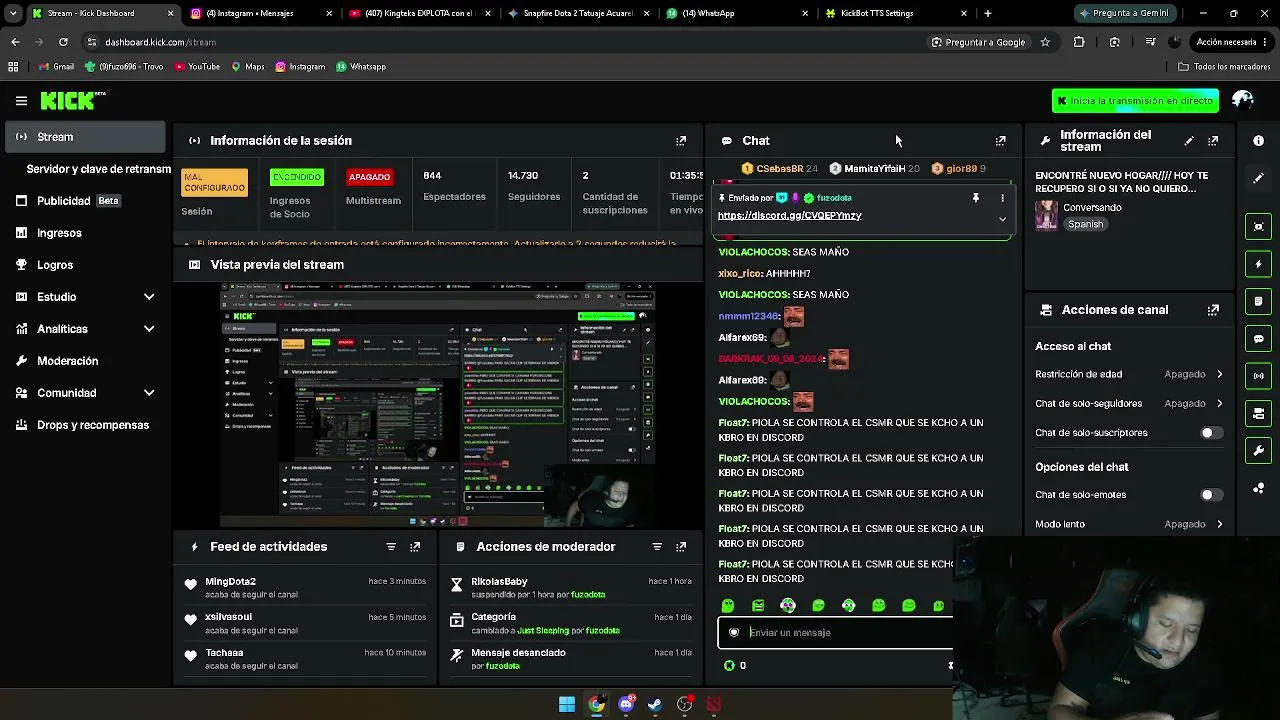The height and width of the screenshot is (720, 1280).
Task: Open Drops y recompensas in the sidebar
Action: tap(85, 425)
